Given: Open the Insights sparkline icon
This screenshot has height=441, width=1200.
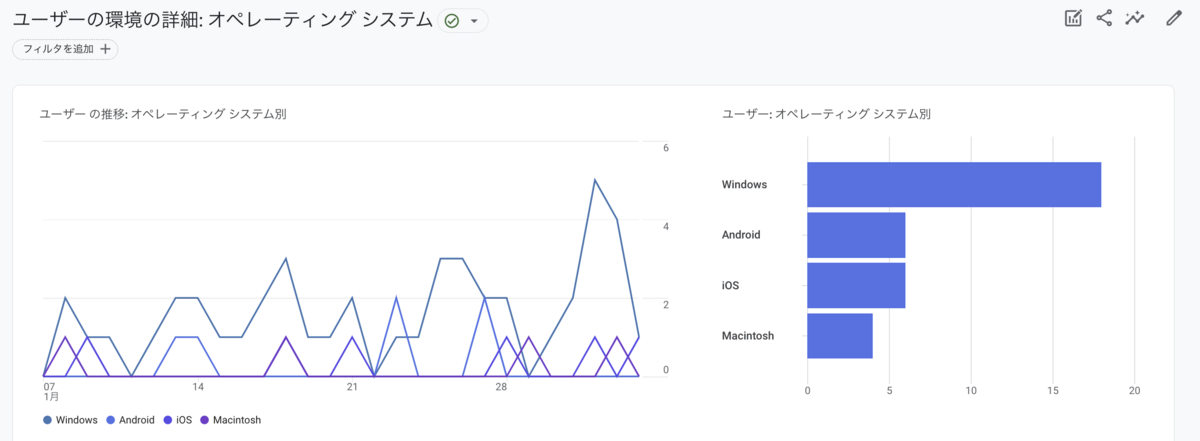Looking at the screenshot, I should (1134, 18).
